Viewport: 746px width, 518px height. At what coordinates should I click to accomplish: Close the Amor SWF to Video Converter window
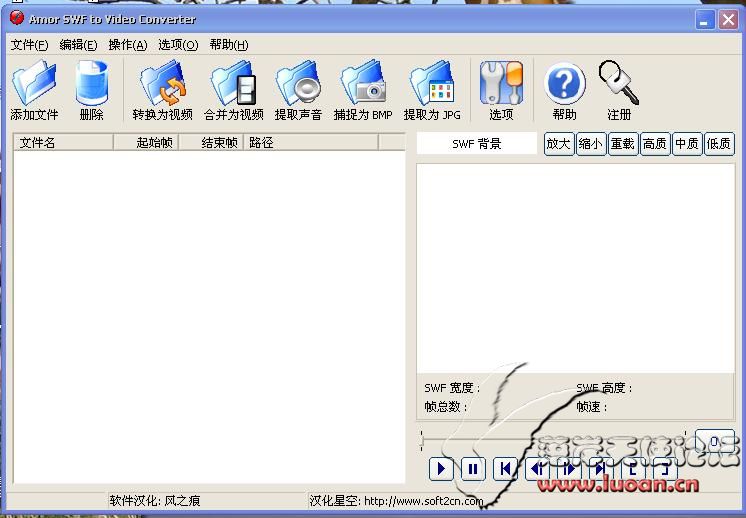coord(728,20)
